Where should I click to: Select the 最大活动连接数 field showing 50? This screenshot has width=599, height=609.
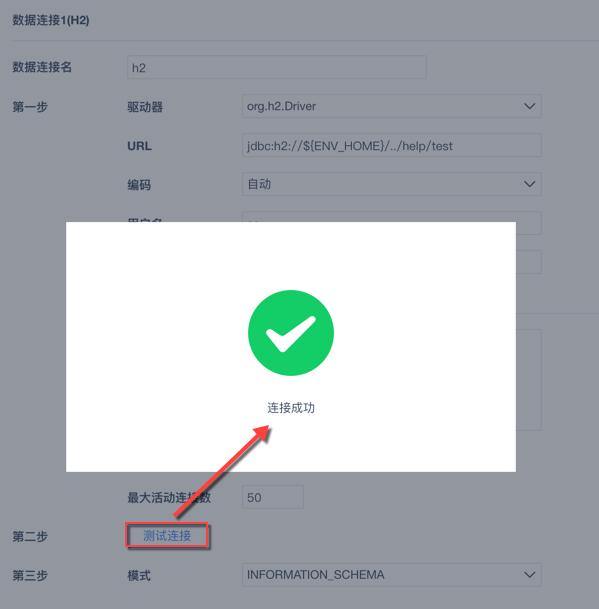273,497
